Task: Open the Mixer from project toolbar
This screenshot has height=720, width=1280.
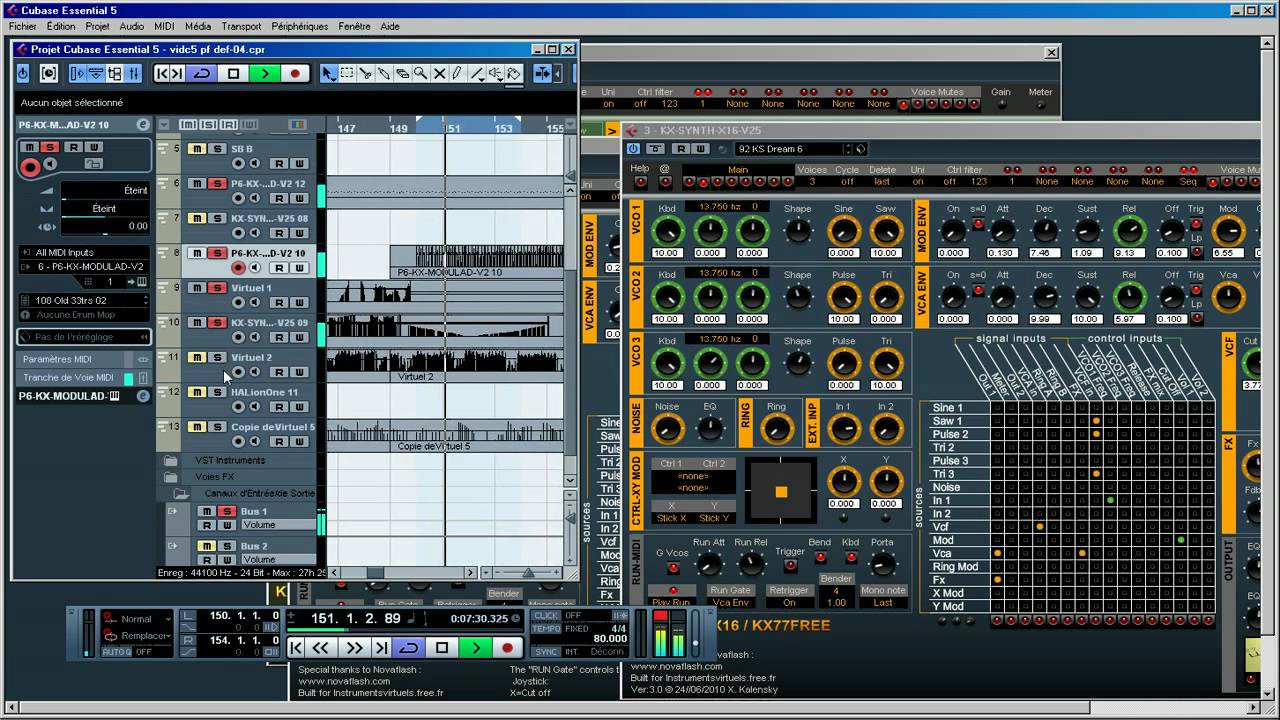Action: tap(134, 73)
